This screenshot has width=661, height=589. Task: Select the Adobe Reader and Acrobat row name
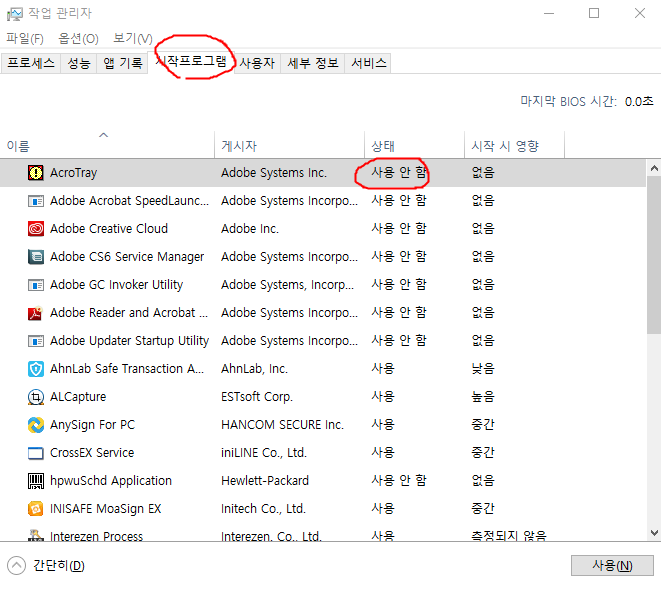[x=129, y=313]
